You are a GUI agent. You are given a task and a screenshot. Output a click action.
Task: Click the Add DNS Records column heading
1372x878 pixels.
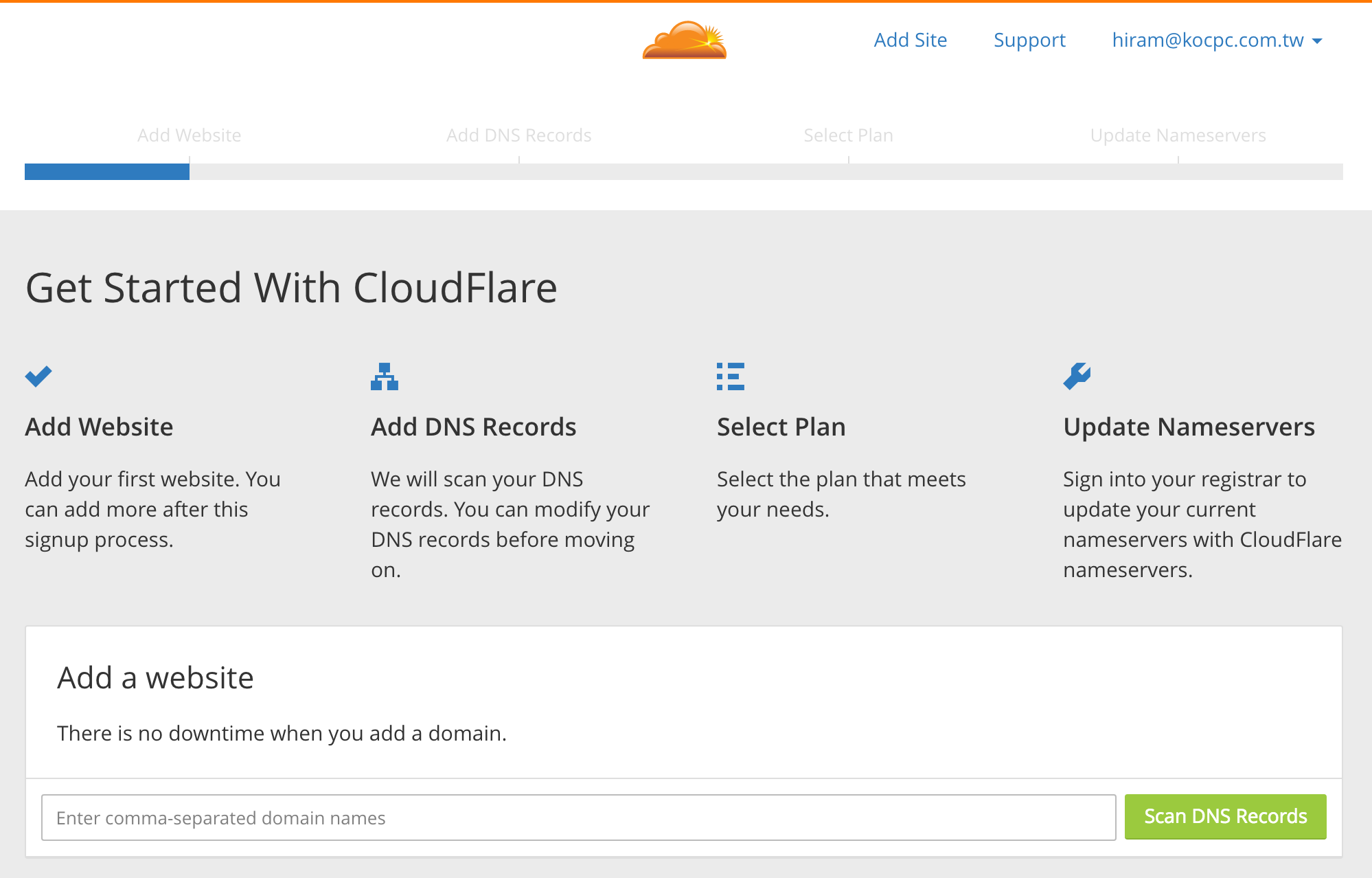pyautogui.click(x=474, y=427)
